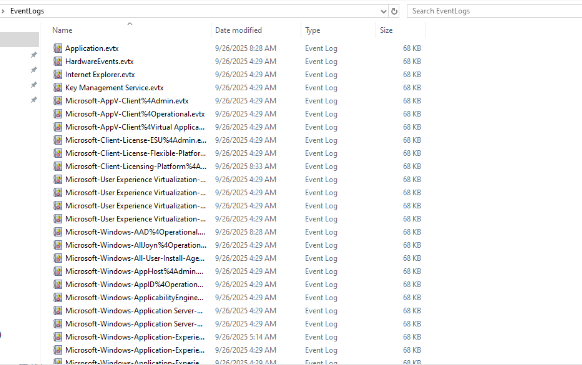Click the 9/26/2025 5:14 AM date cell
Viewport: 582px width, 365px height.
point(246,337)
